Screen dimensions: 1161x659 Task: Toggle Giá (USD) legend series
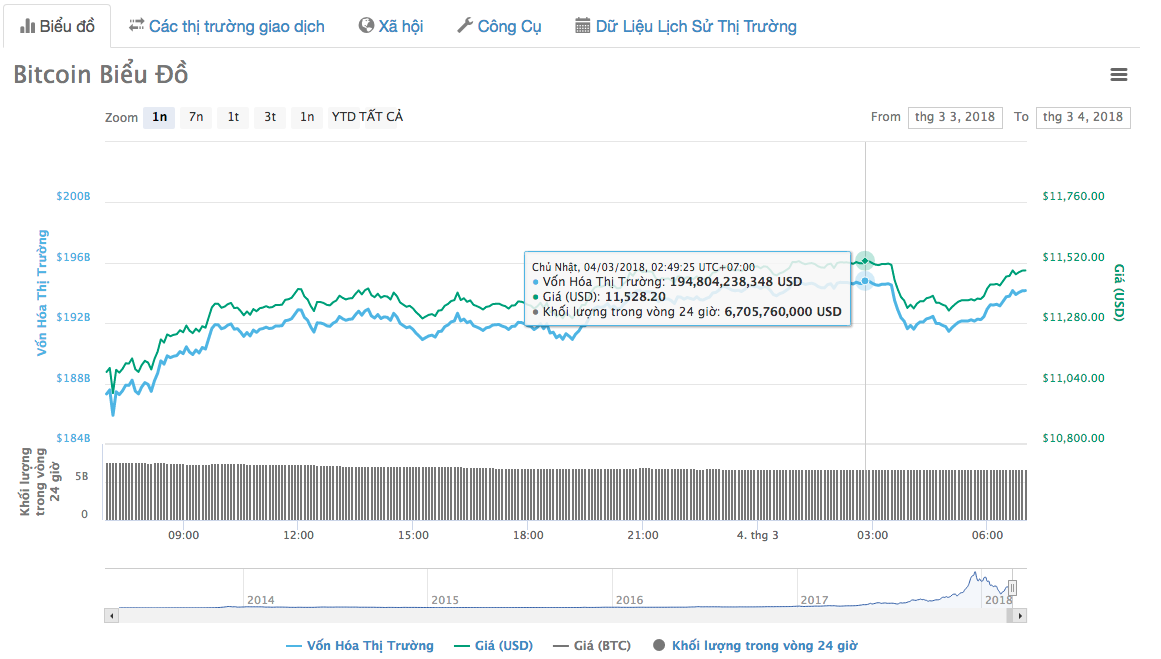click(x=494, y=646)
